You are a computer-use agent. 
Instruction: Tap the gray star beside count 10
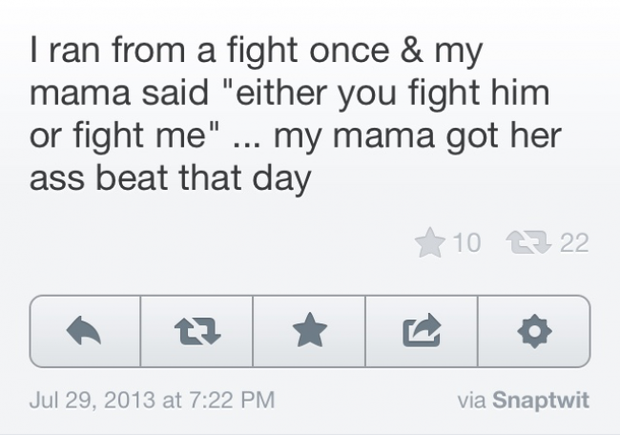tap(430, 242)
